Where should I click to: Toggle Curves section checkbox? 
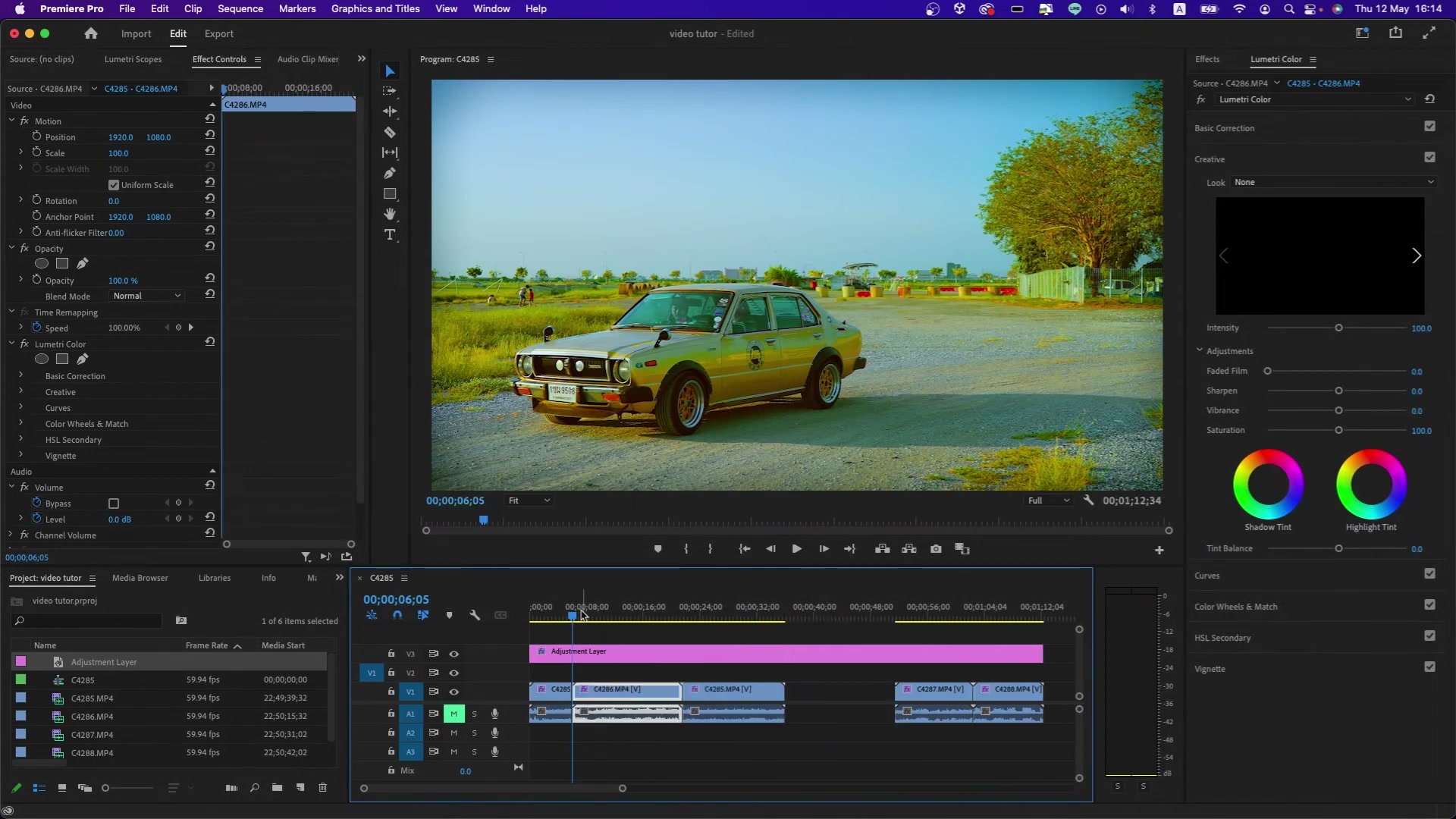(1429, 574)
